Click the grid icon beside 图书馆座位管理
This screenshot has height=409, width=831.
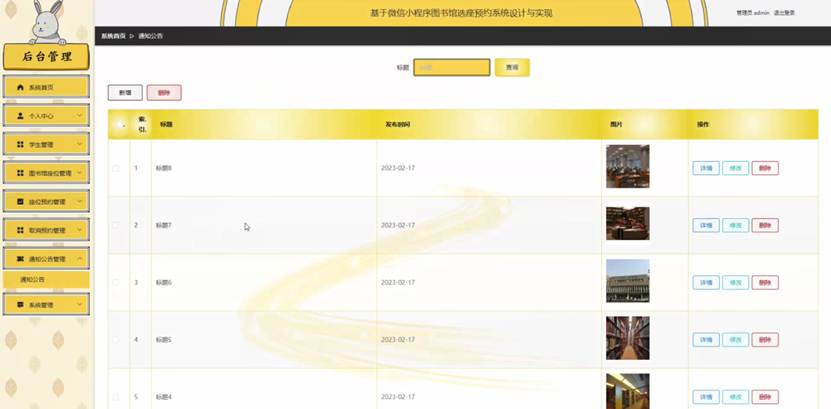pyautogui.click(x=21, y=173)
